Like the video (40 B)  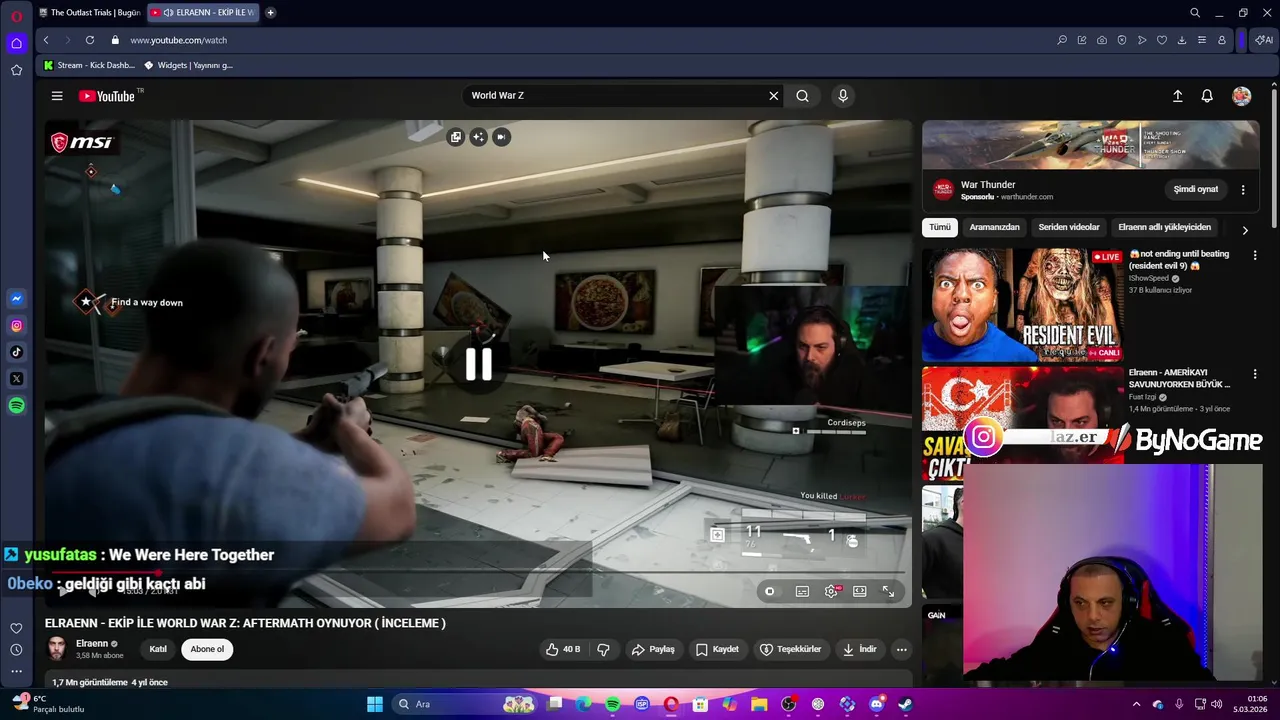(562, 649)
